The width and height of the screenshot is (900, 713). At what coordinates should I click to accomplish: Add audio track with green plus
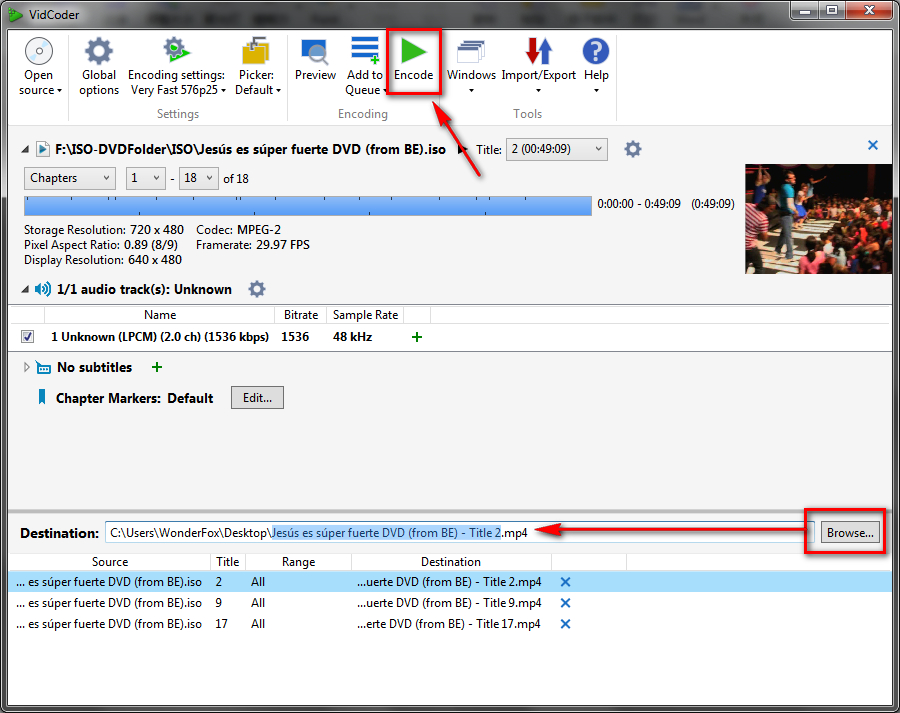click(x=417, y=337)
